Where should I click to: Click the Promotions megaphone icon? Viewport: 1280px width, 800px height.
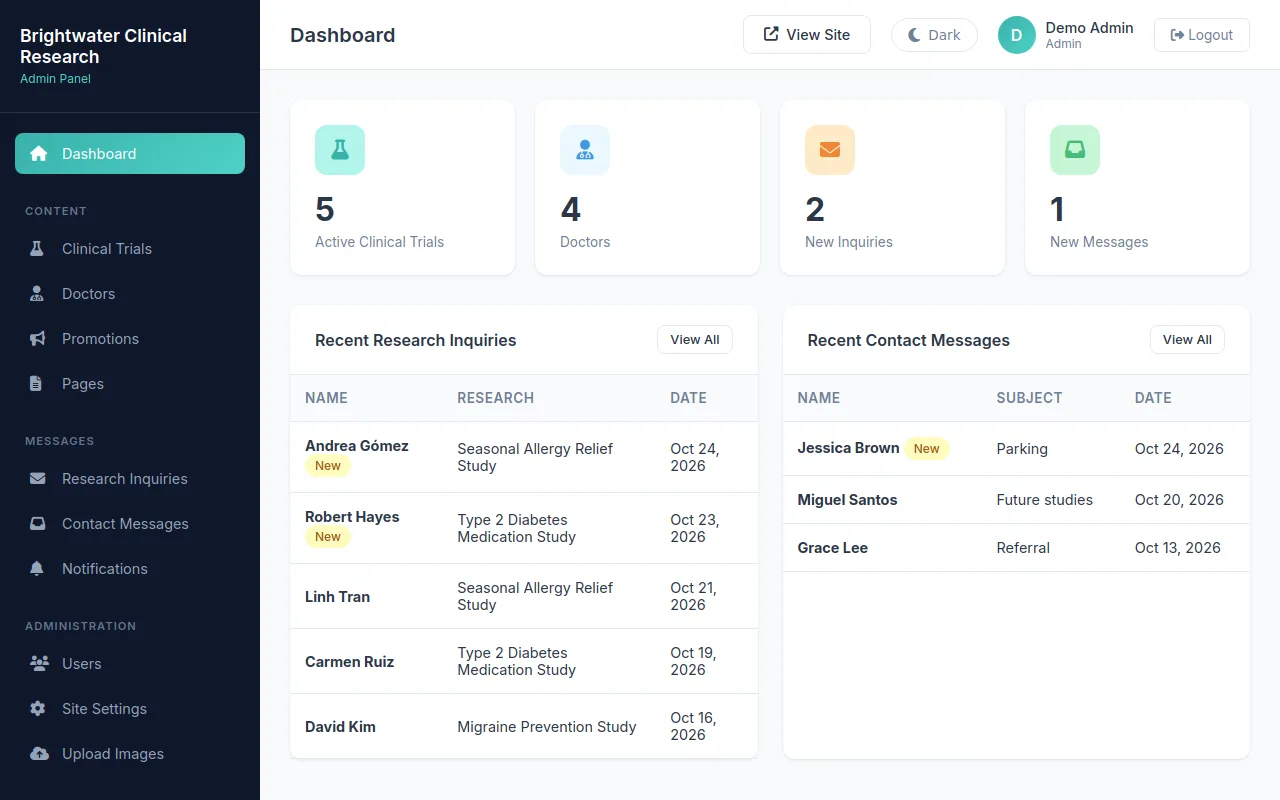point(38,339)
